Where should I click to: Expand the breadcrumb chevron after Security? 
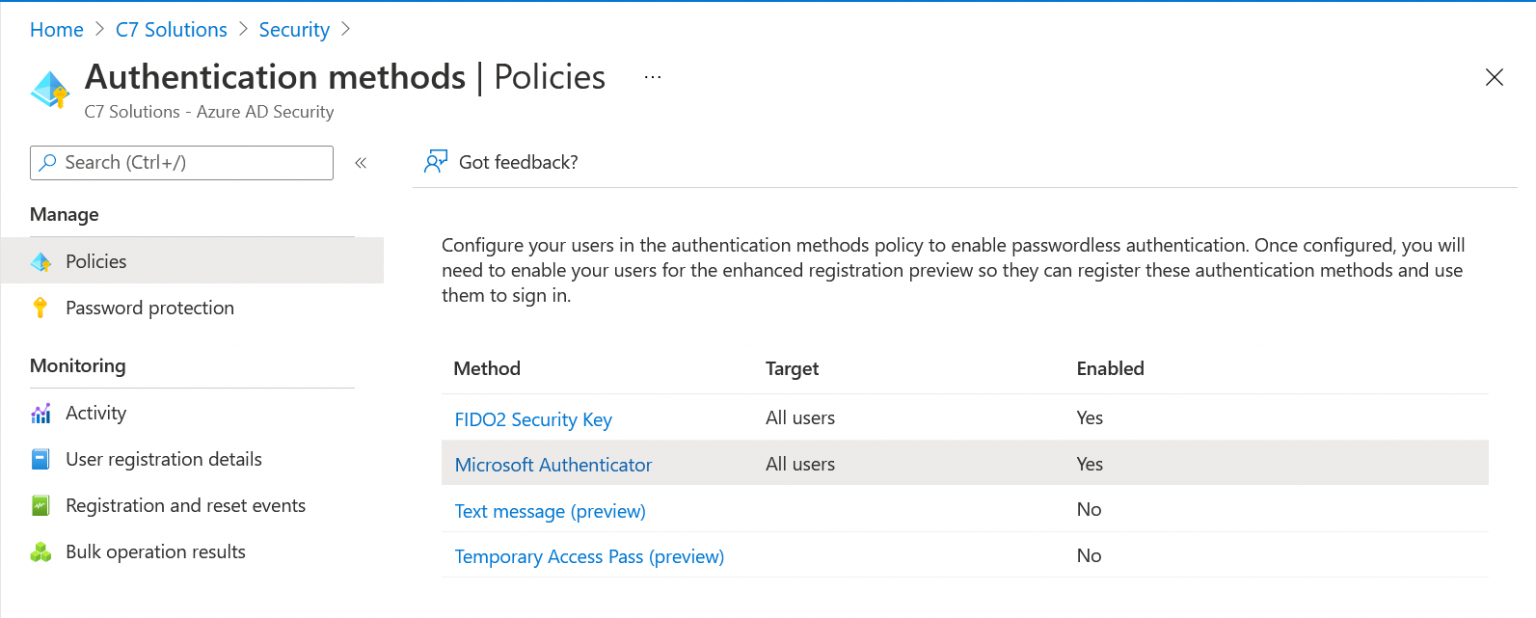tap(345, 30)
